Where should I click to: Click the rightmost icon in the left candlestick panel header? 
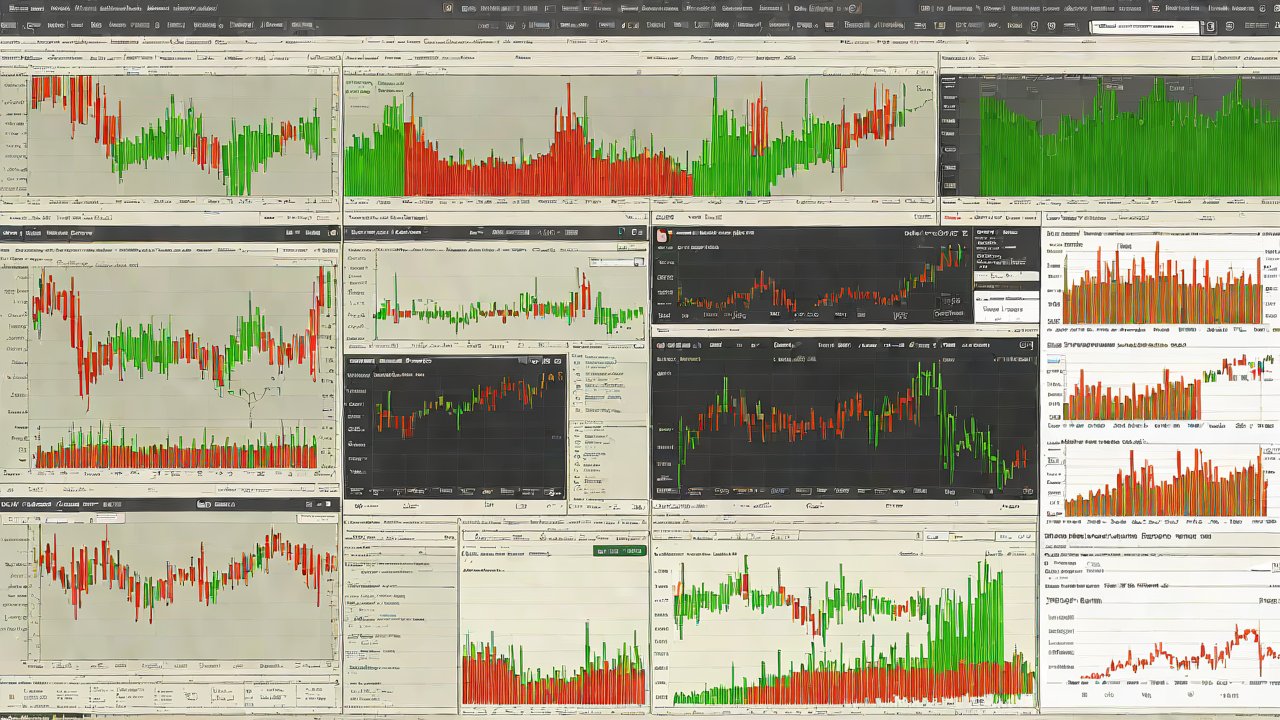tap(331, 232)
